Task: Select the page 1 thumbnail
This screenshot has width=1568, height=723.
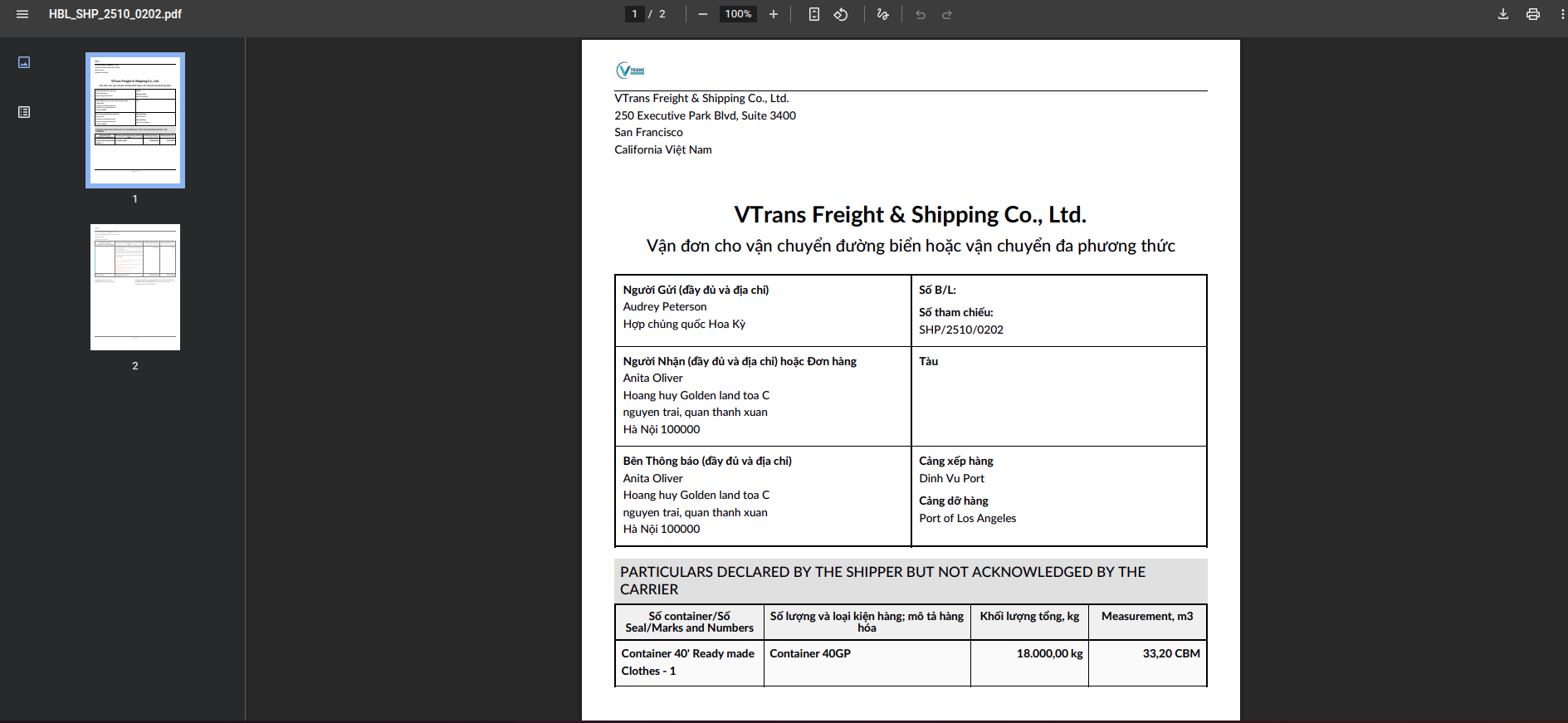Action: click(x=135, y=120)
